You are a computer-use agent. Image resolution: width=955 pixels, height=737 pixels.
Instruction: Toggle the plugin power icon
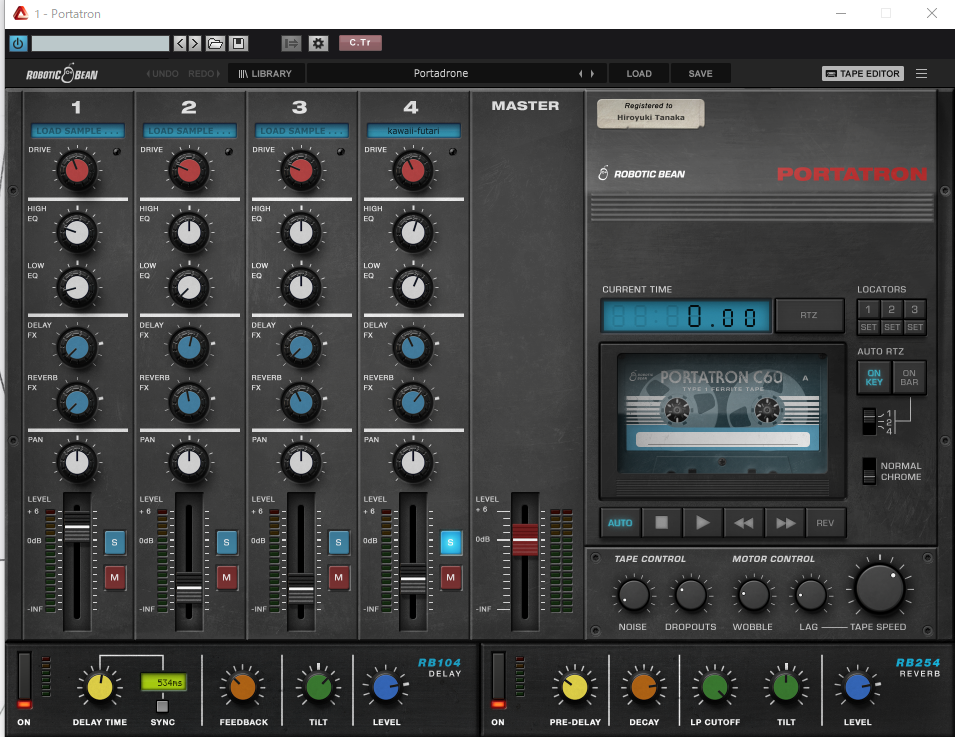tap(18, 43)
